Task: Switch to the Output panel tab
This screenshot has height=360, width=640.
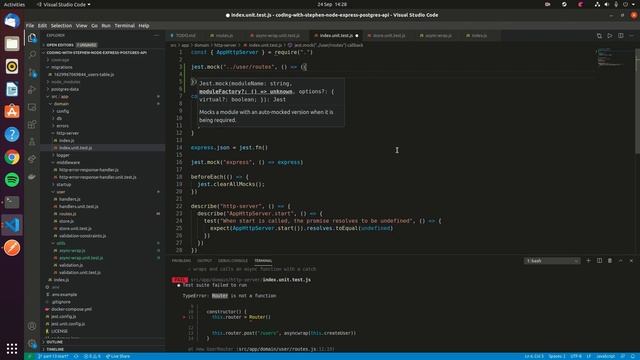Action: tap(204, 260)
